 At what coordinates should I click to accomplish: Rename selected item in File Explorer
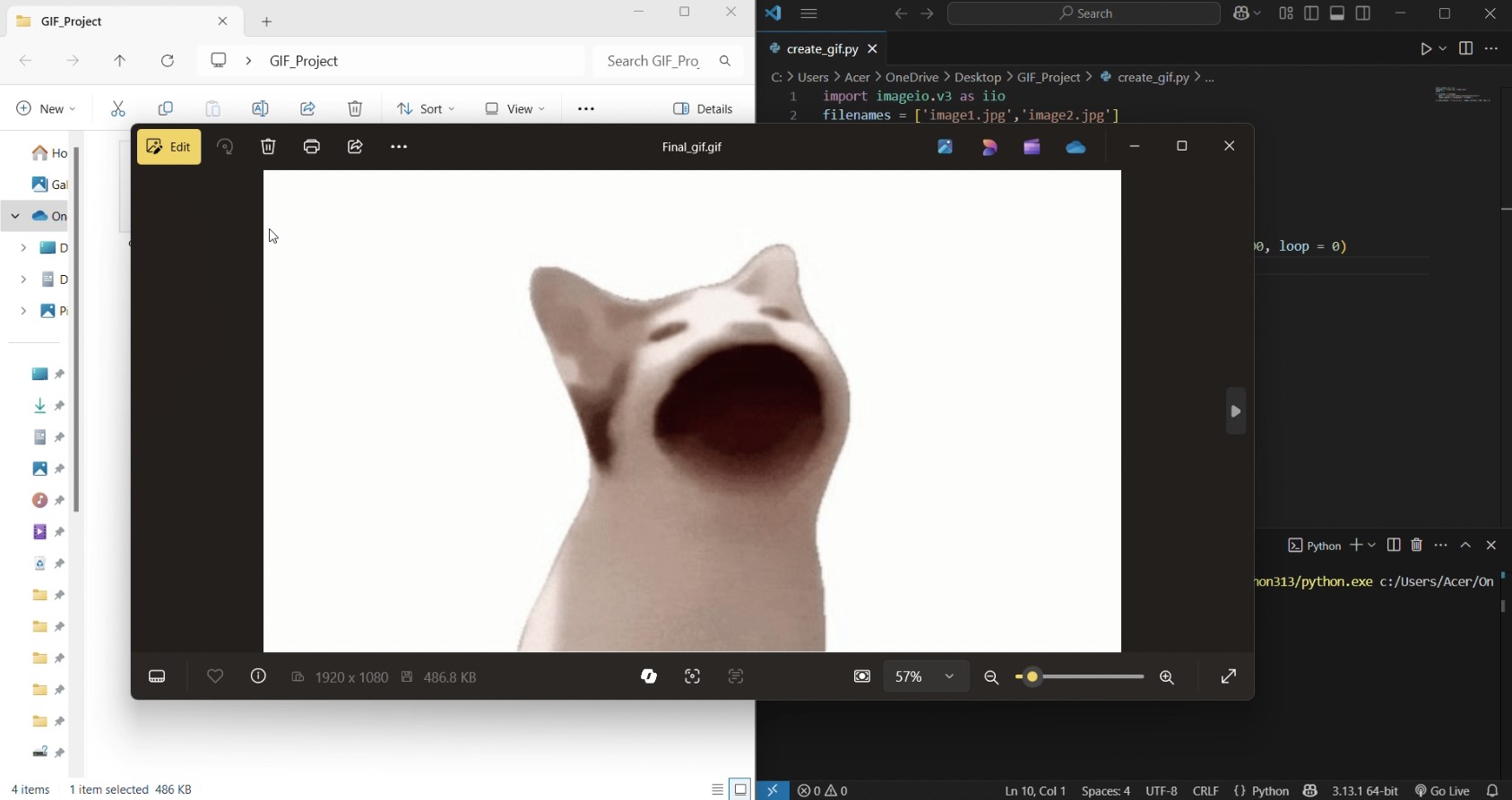click(260, 108)
